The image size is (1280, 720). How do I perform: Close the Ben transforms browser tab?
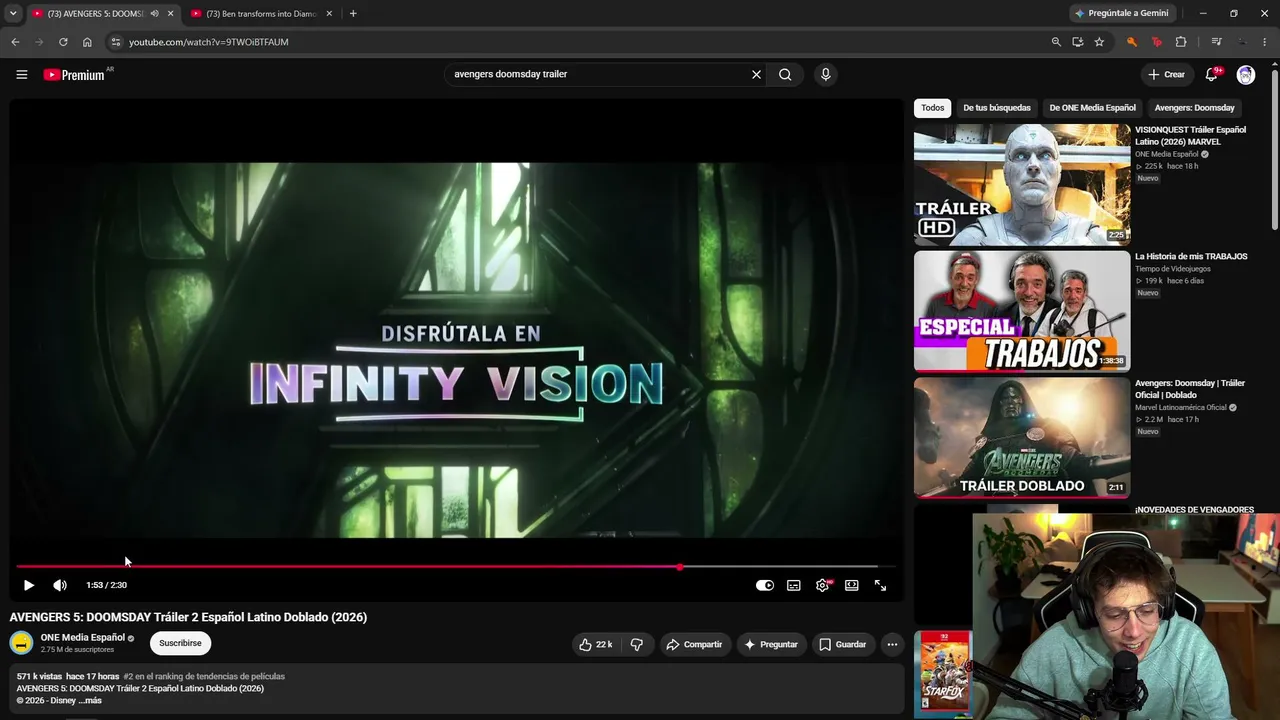(329, 14)
